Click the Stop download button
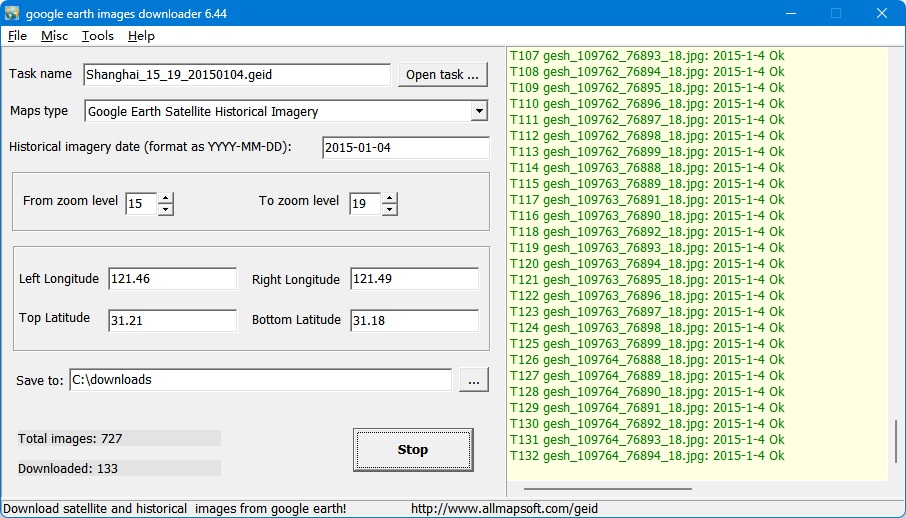This screenshot has height=518, width=906. click(x=413, y=450)
